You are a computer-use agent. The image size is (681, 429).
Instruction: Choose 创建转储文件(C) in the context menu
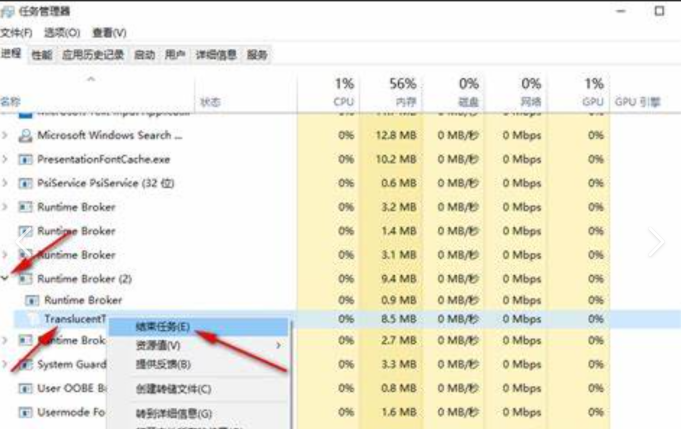point(198,389)
